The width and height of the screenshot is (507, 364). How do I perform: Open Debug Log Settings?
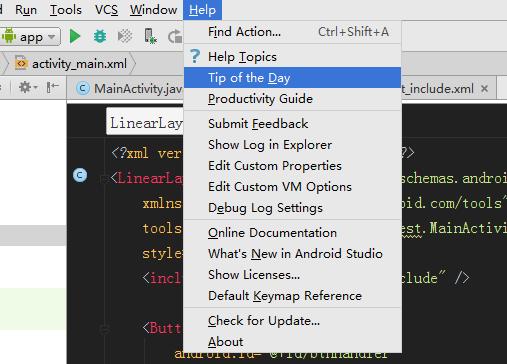(x=292, y=208)
